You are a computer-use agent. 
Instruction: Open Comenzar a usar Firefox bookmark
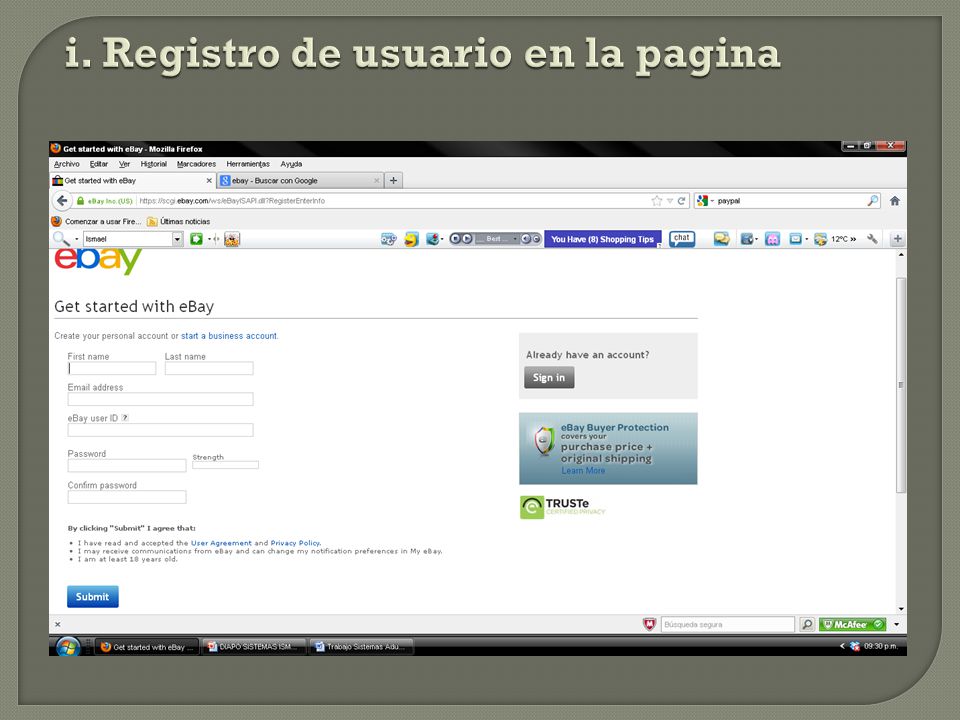pyautogui.click(x=97, y=222)
